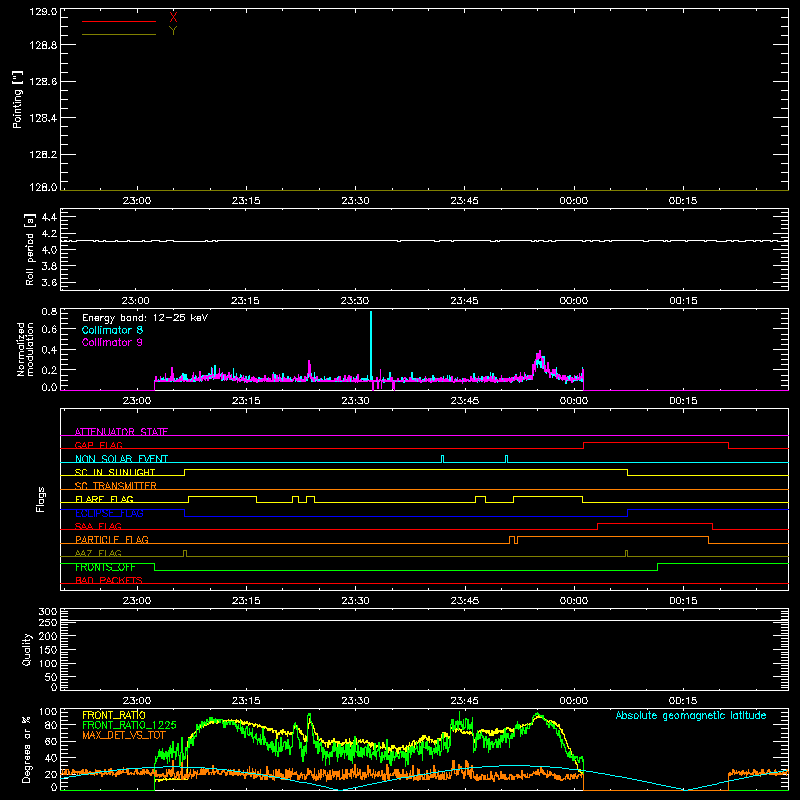800x800 pixels.
Task: Click the SAA_FLAG label
Action: pos(98,526)
